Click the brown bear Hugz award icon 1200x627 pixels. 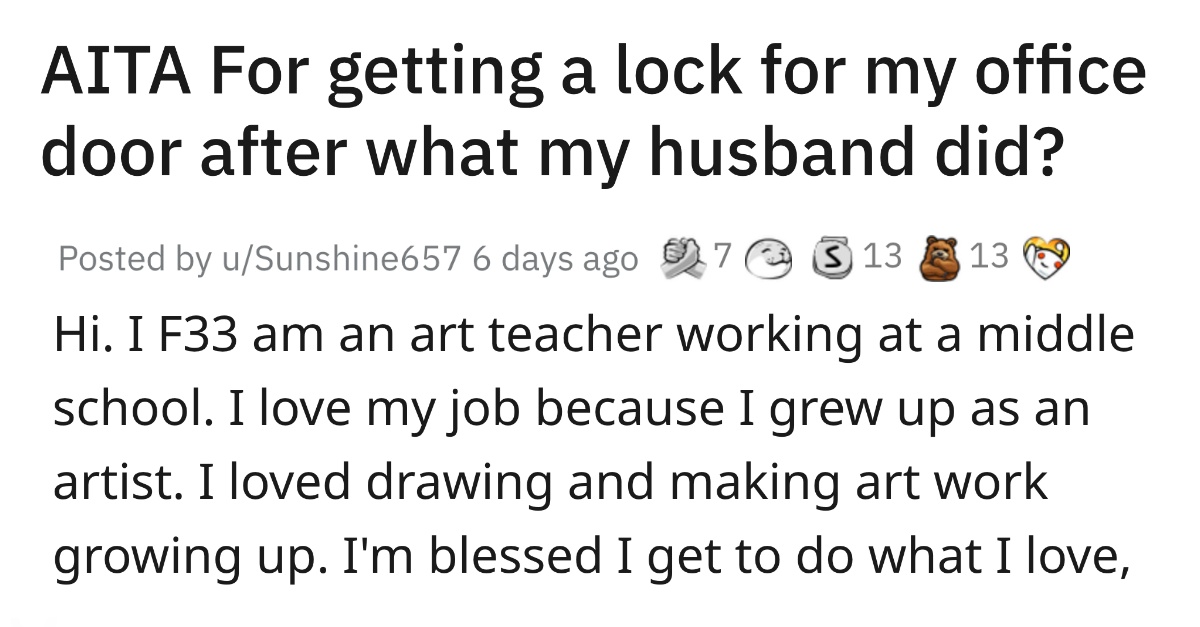pos(941,257)
